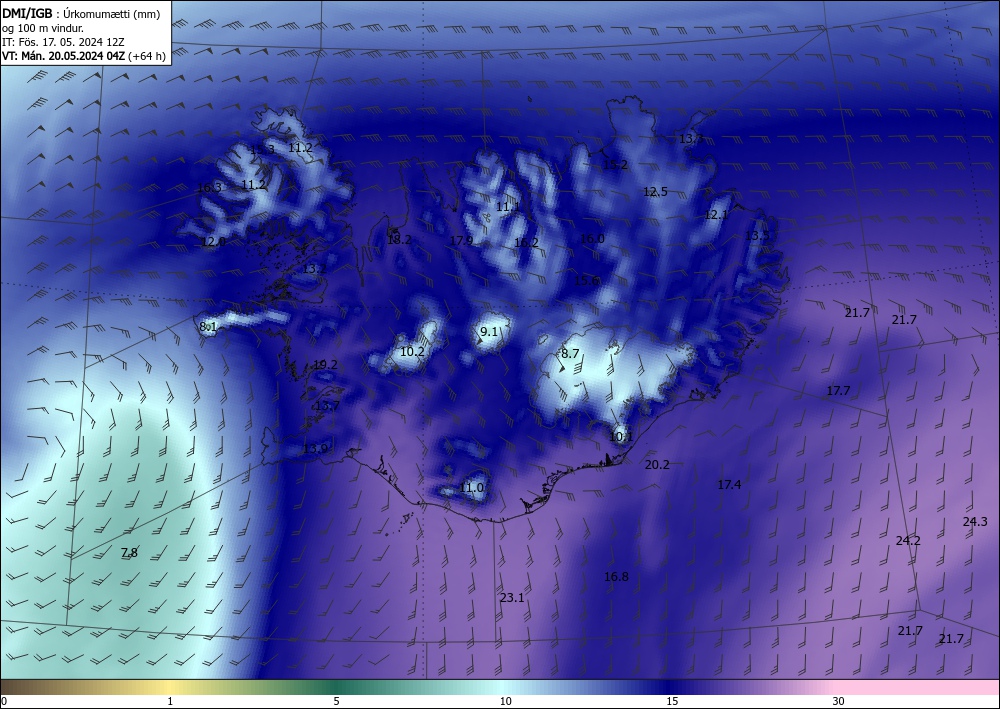Click the '10' label on the color scale
Screen dimensions: 1000x709
coord(505,702)
